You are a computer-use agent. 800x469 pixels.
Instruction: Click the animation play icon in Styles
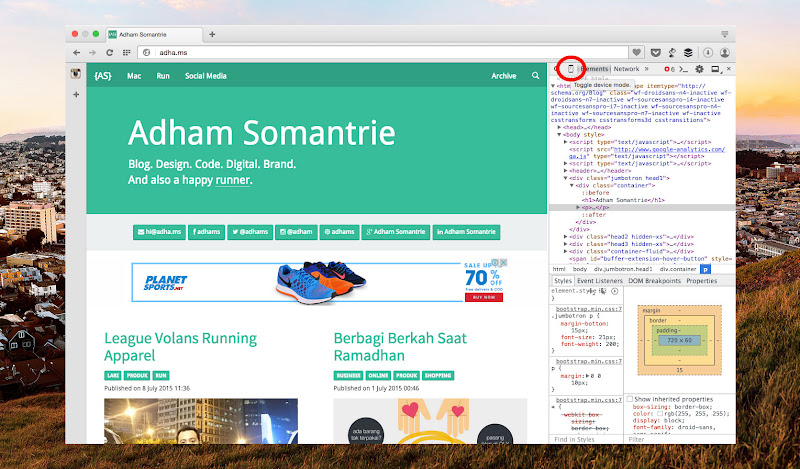[615, 291]
